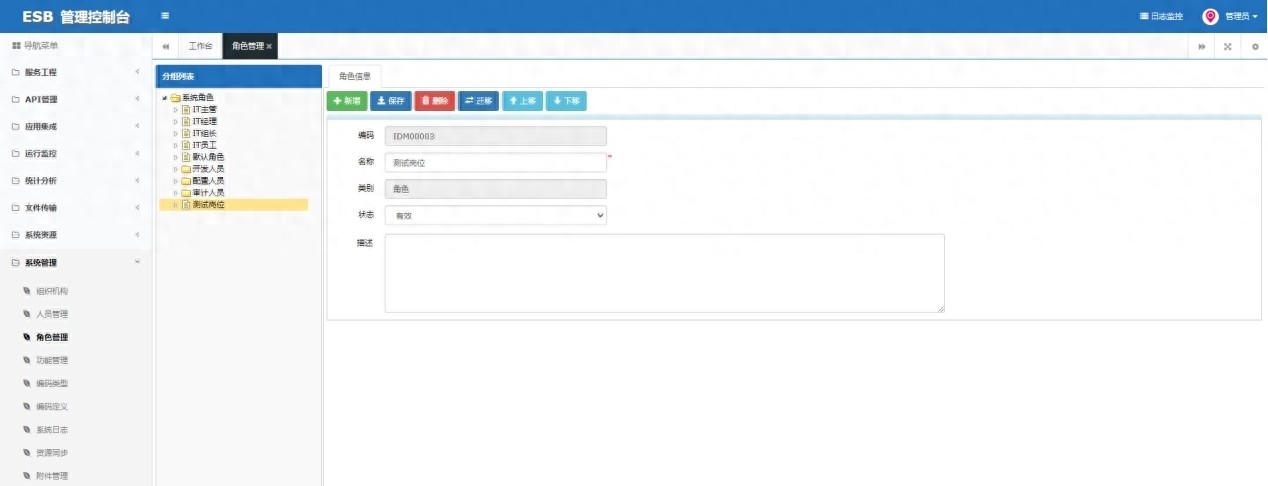This screenshot has height=486, width=1268.
Task: Open 日志监控 log monitor
Action: click(x=1161, y=16)
